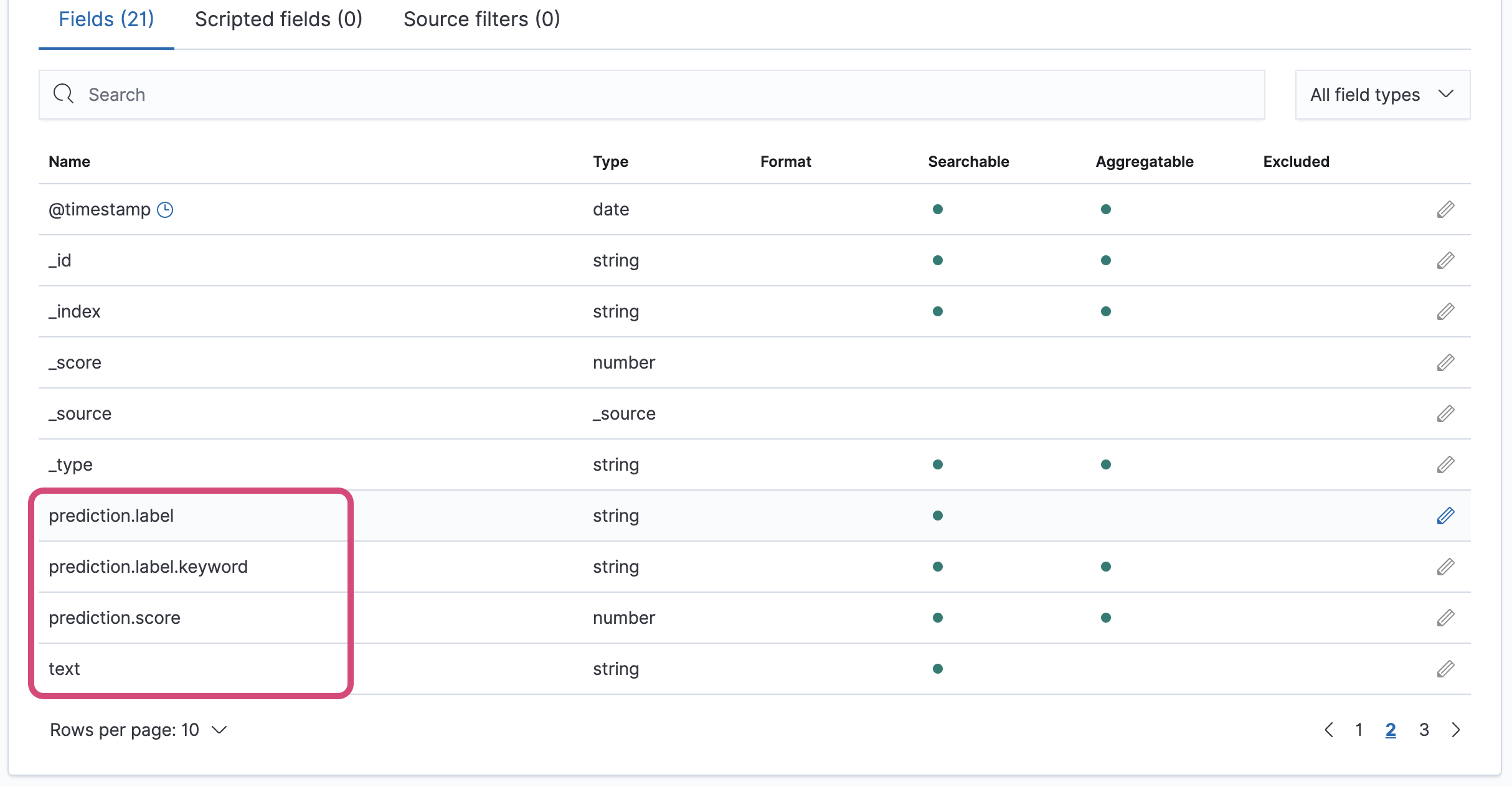
Task: Edit the _source field with pencil icon
Action: (x=1445, y=413)
